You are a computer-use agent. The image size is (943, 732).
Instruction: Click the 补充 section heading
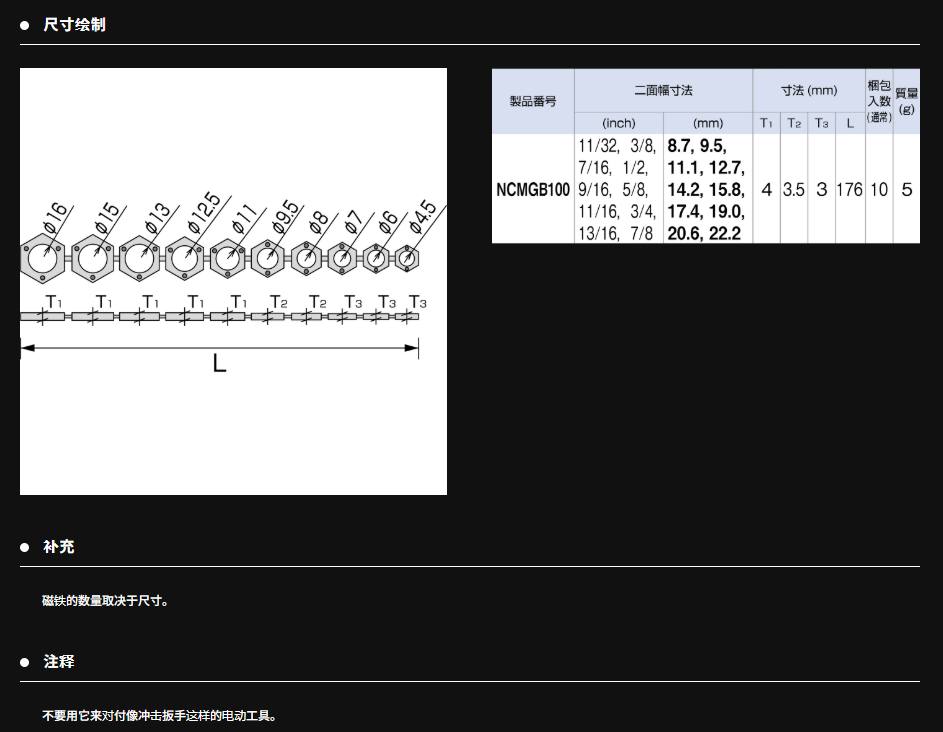[59, 547]
